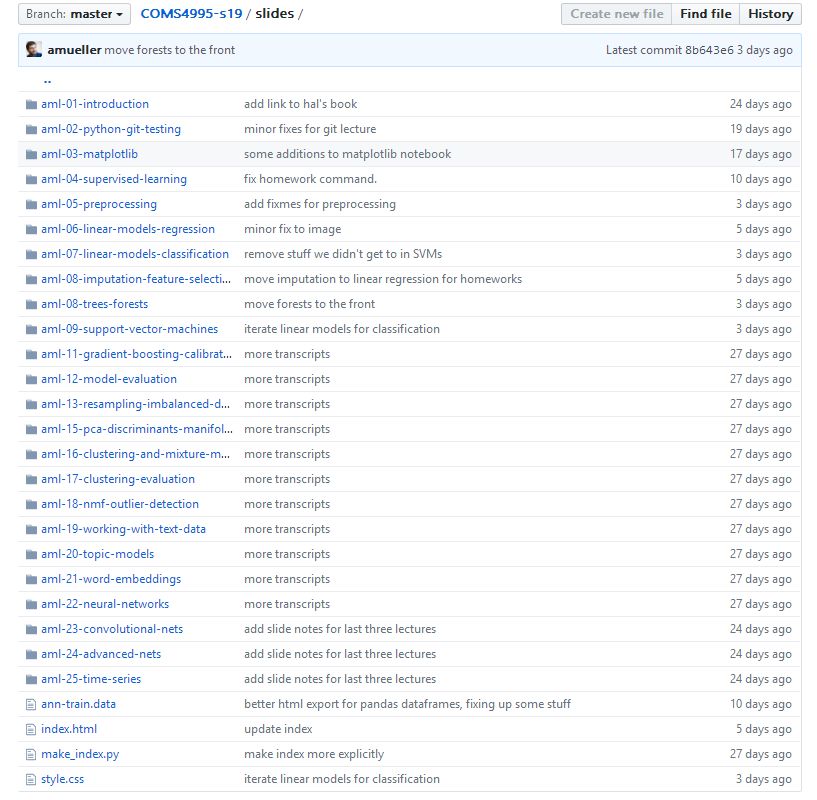Open the Branch: master dropdown
Viewport: 817px width, 800px height.
74,14
